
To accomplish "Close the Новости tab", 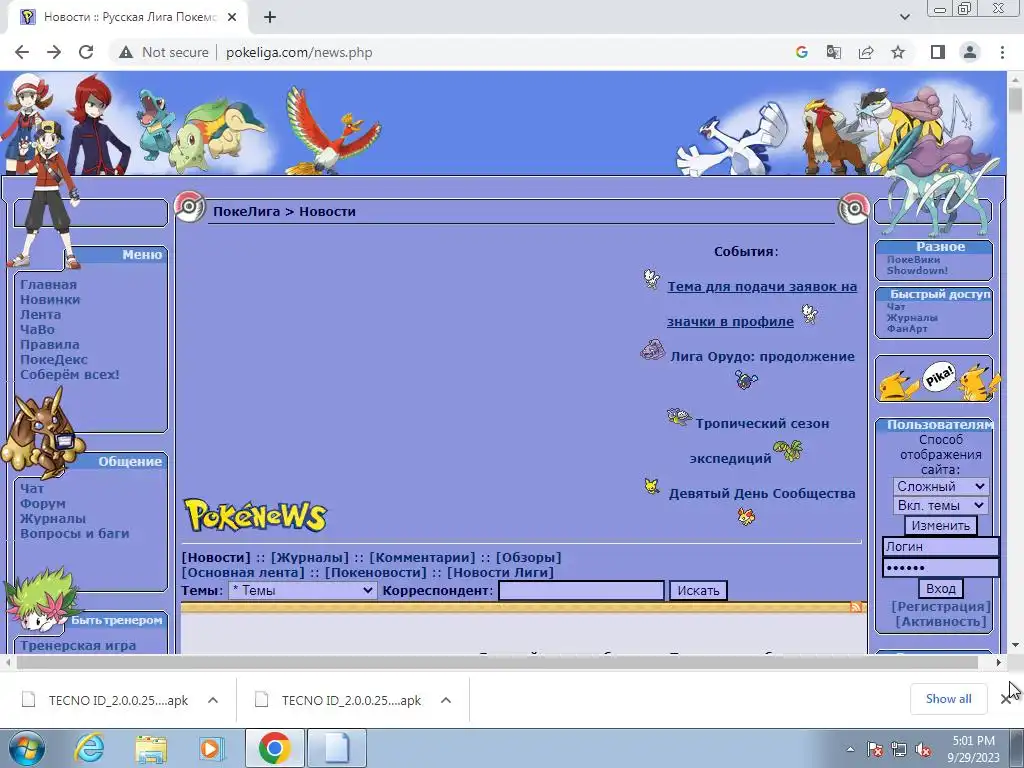I will click(x=232, y=17).
